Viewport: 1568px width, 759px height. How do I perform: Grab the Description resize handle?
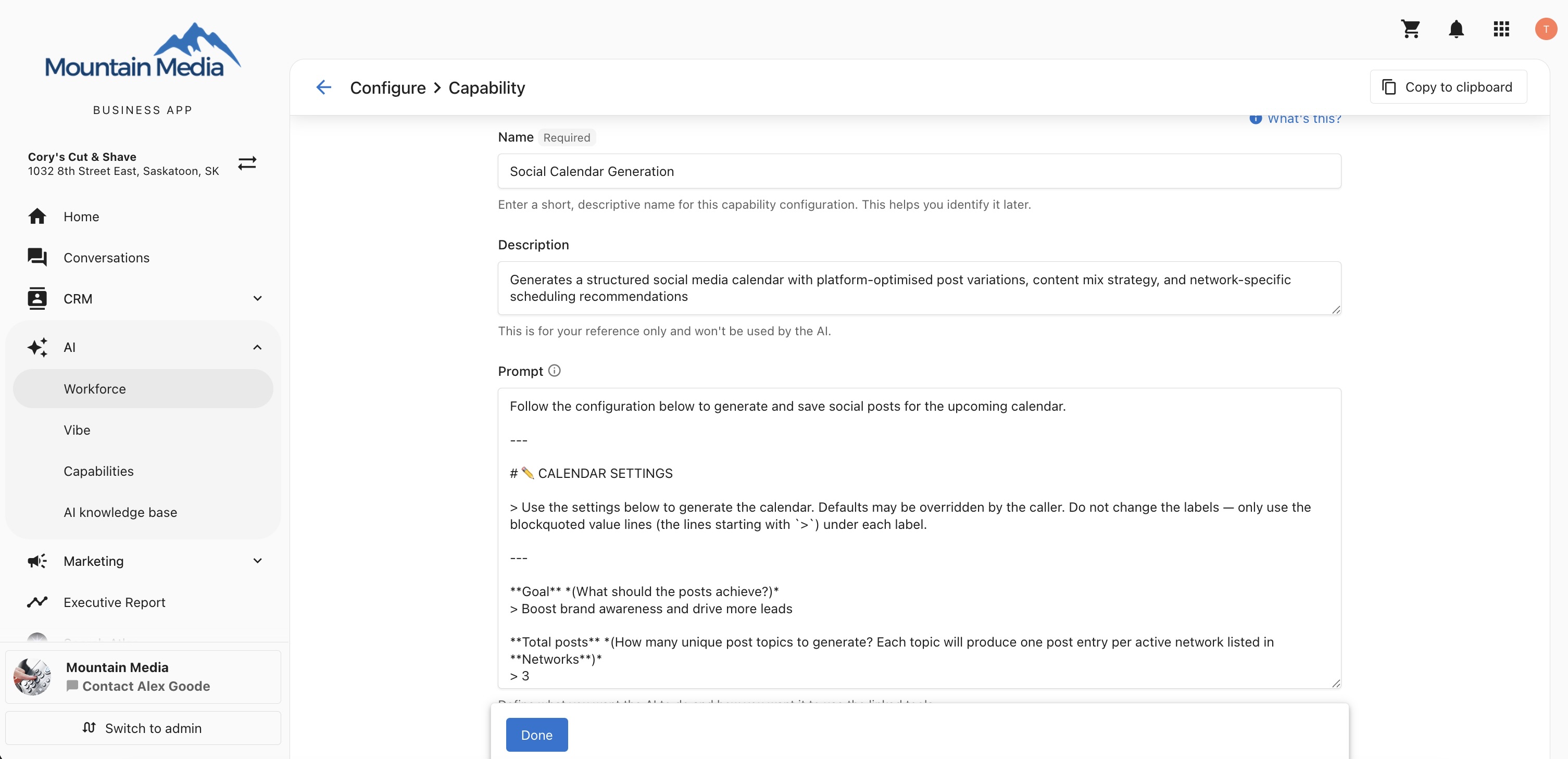[x=1335, y=309]
